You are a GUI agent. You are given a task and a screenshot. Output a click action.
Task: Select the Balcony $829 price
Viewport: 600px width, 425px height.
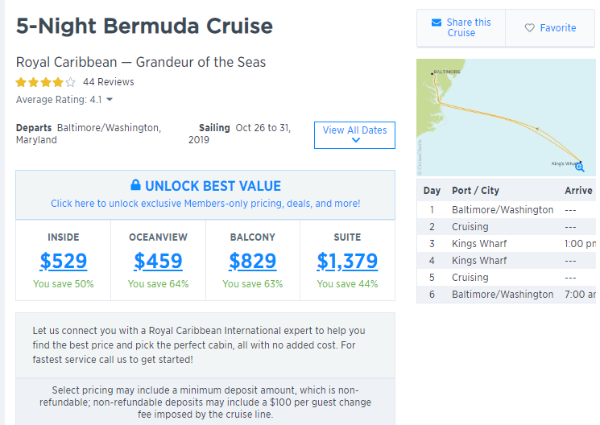pos(253,261)
